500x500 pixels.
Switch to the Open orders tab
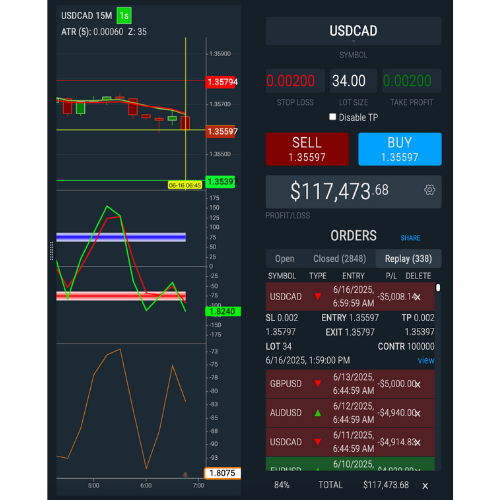coord(285,259)
